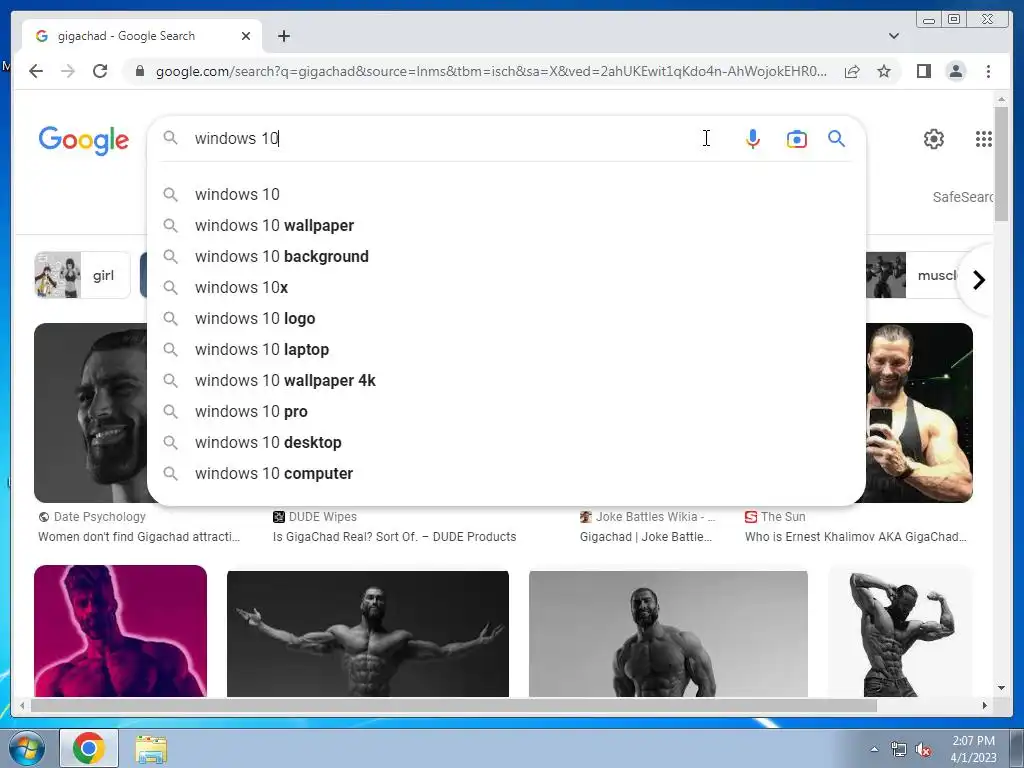Open The Sun selfie image result
This screenshot has height=768, width=1024.
click(x=920, y=413)
